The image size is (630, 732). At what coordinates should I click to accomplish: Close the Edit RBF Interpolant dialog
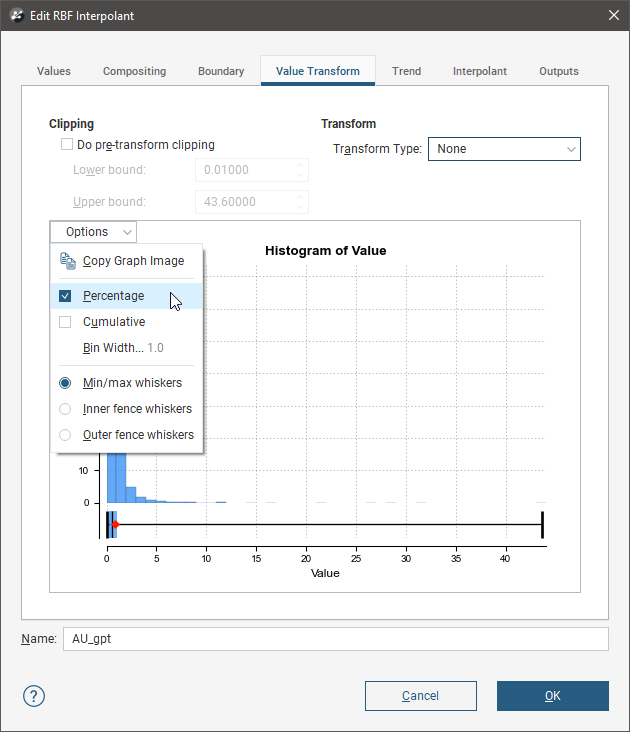613,16
